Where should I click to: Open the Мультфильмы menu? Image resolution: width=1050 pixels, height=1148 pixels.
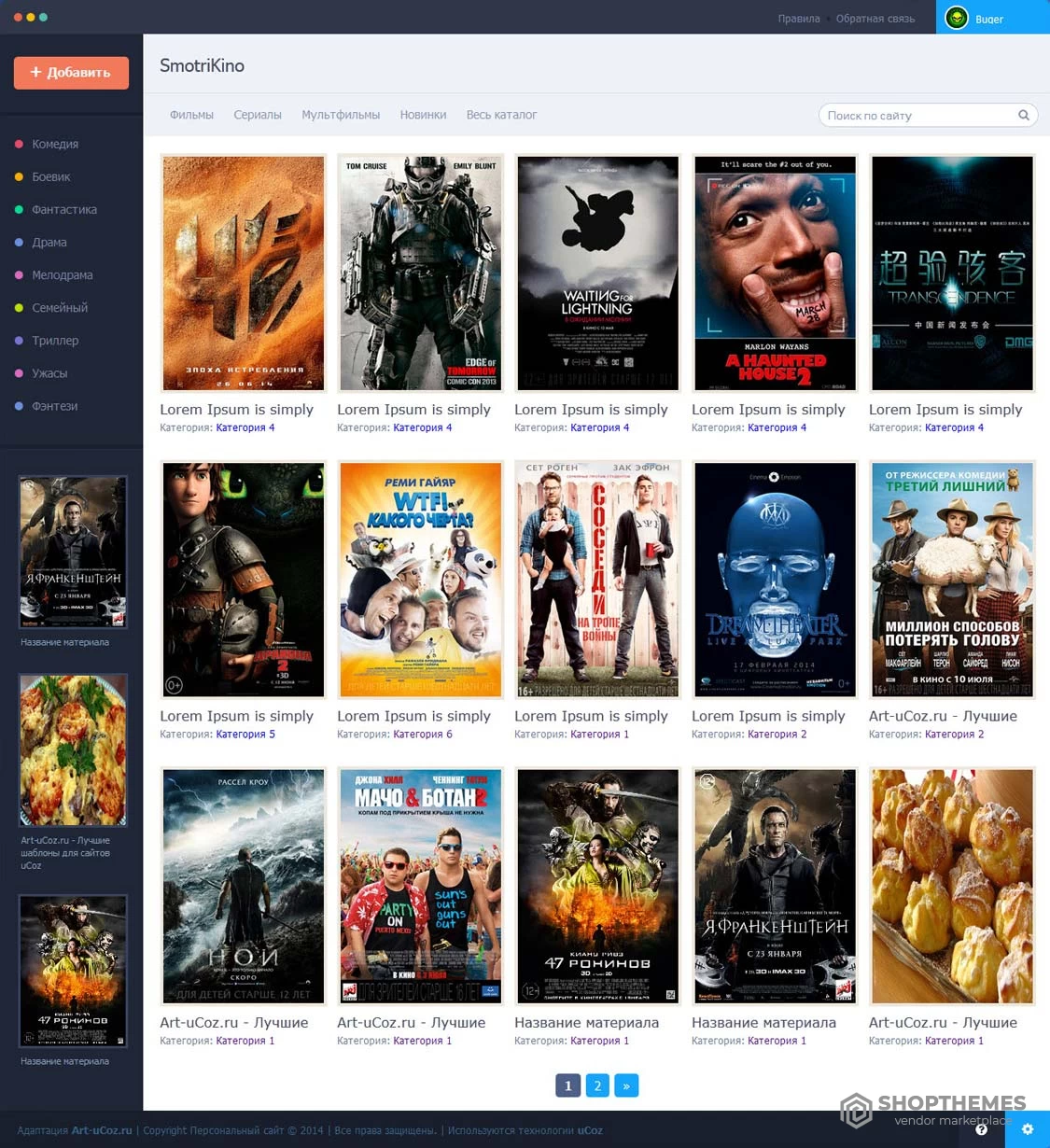pos(341,115)
